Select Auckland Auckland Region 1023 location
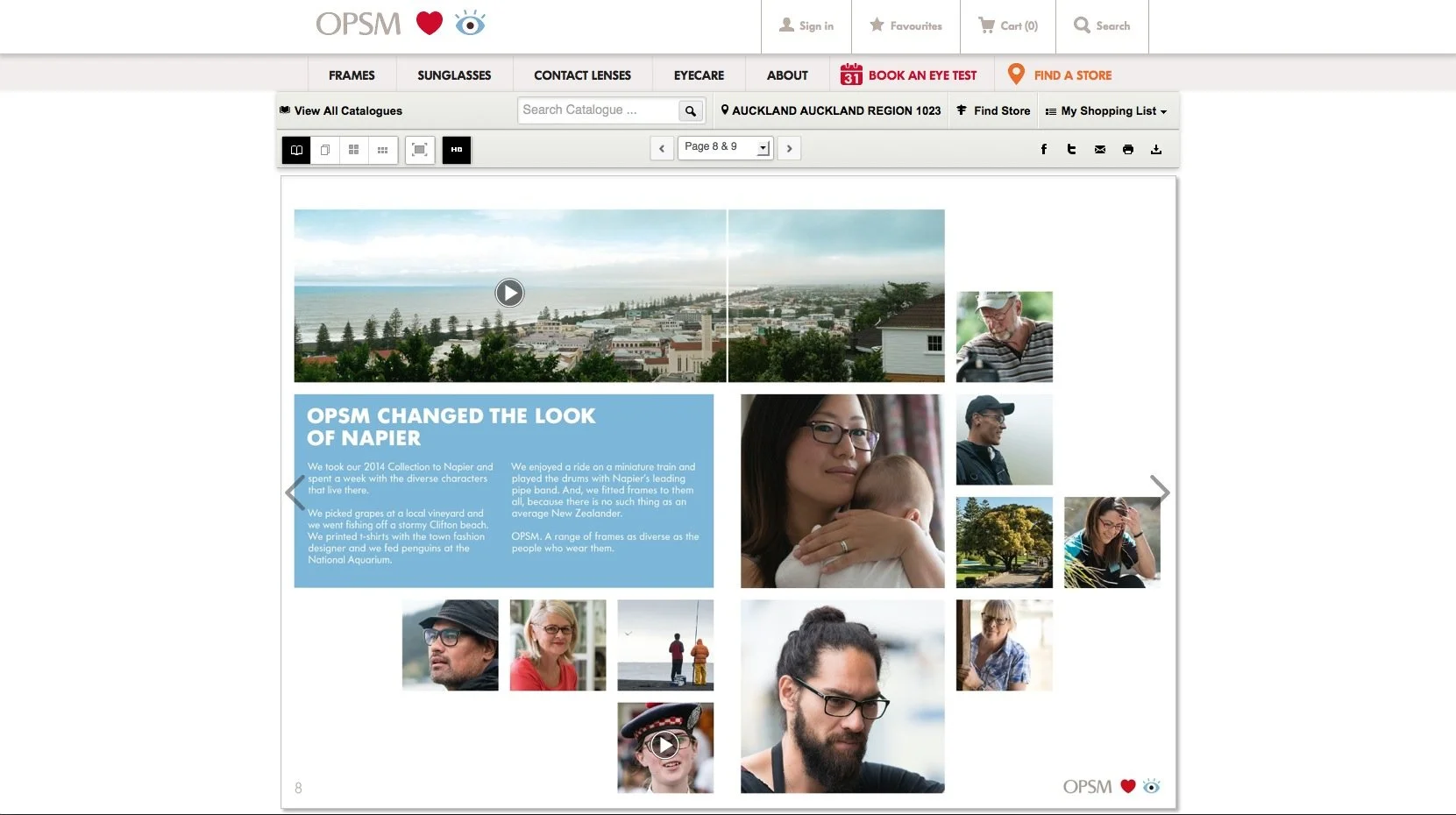 [x=830, y=110]
